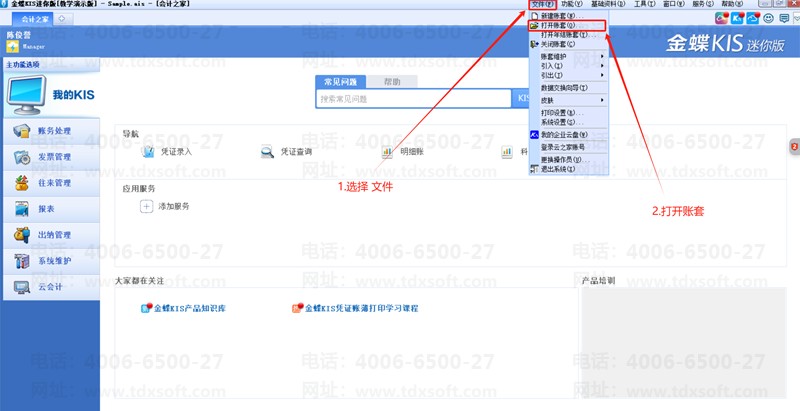
Task: Launch 凭证录入 from navigation
Action: click(166, 151)
